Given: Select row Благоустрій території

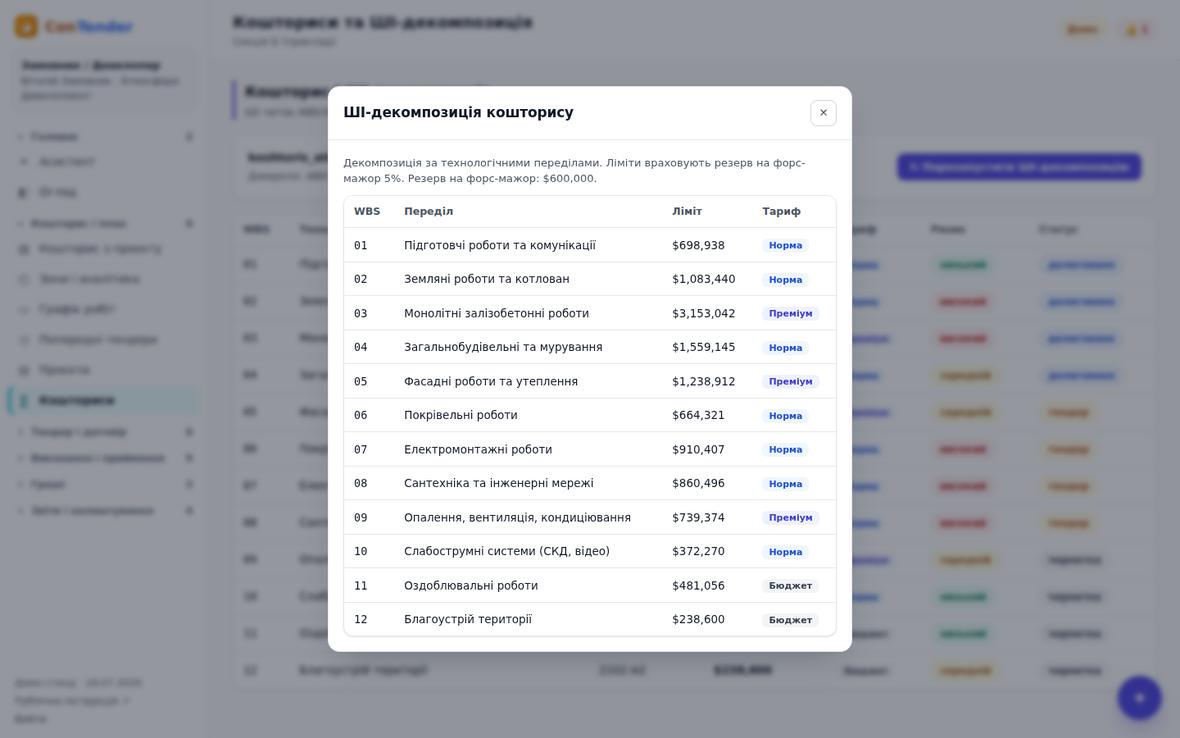Looking at the screenshot, I should (x=590, y=619).
